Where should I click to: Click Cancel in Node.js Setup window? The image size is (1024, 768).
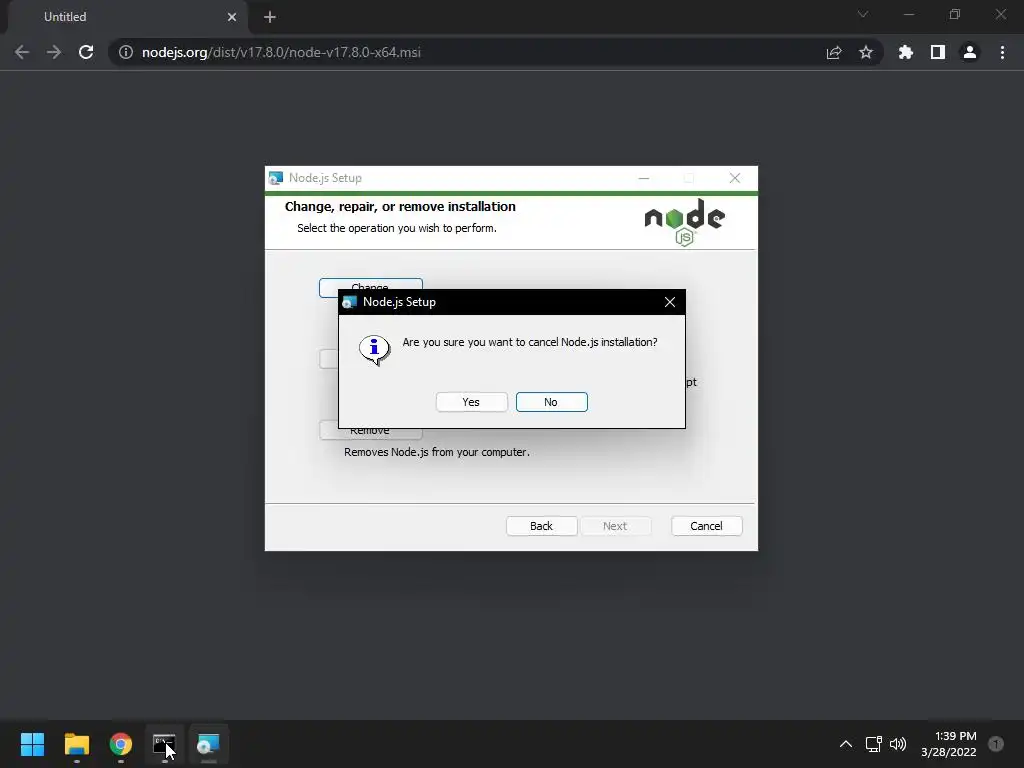(707, 526)
